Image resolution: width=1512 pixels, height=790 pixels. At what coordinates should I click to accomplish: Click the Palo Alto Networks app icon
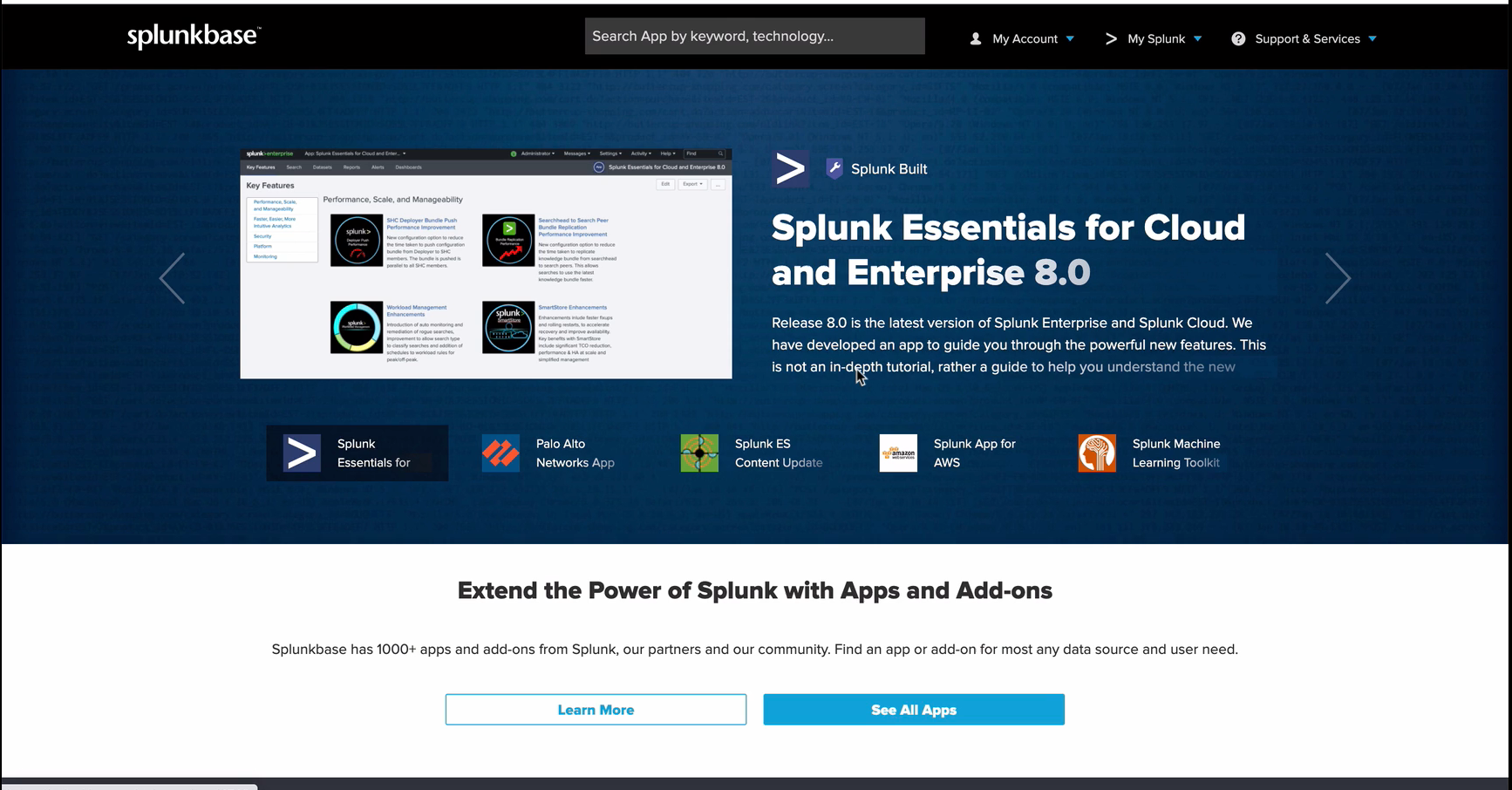pyautogui.click(x=501, y=453)
